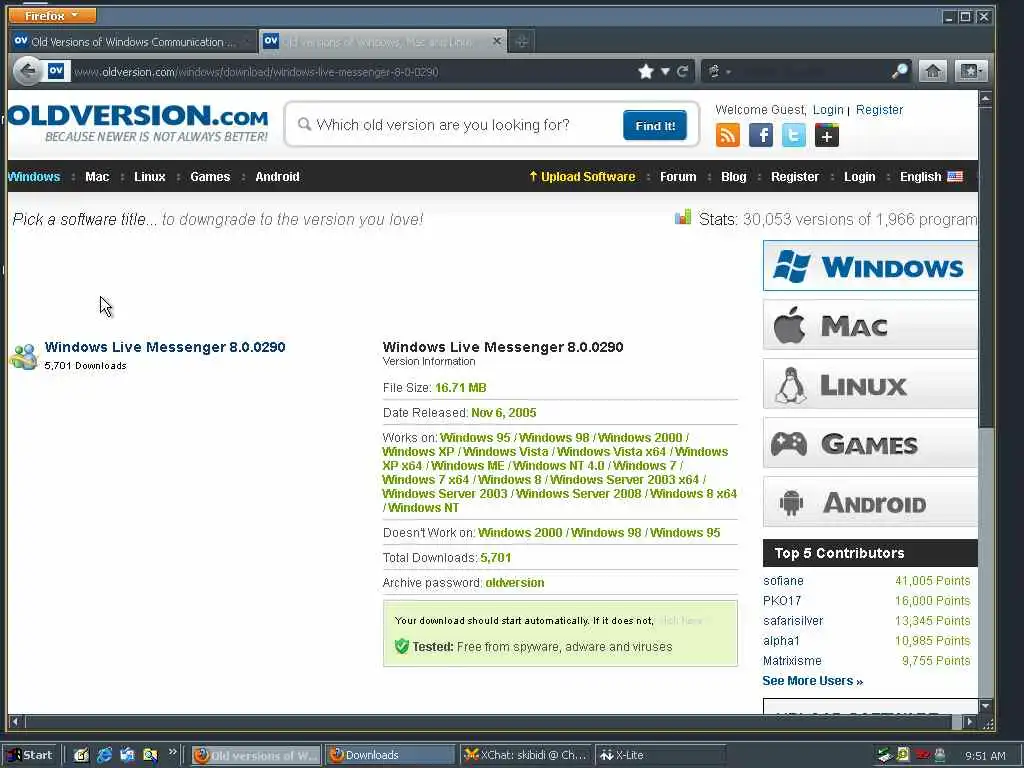The width and height of the screenshot is (1024, 768).
Task: Open the URL history dropdown arrow
Action: point(665,71)
